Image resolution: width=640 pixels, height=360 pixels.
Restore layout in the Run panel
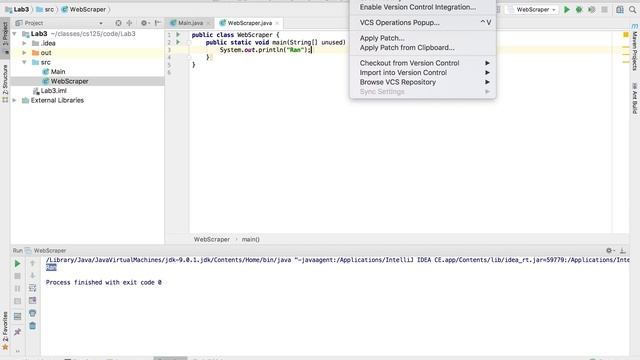click(17, 316)
